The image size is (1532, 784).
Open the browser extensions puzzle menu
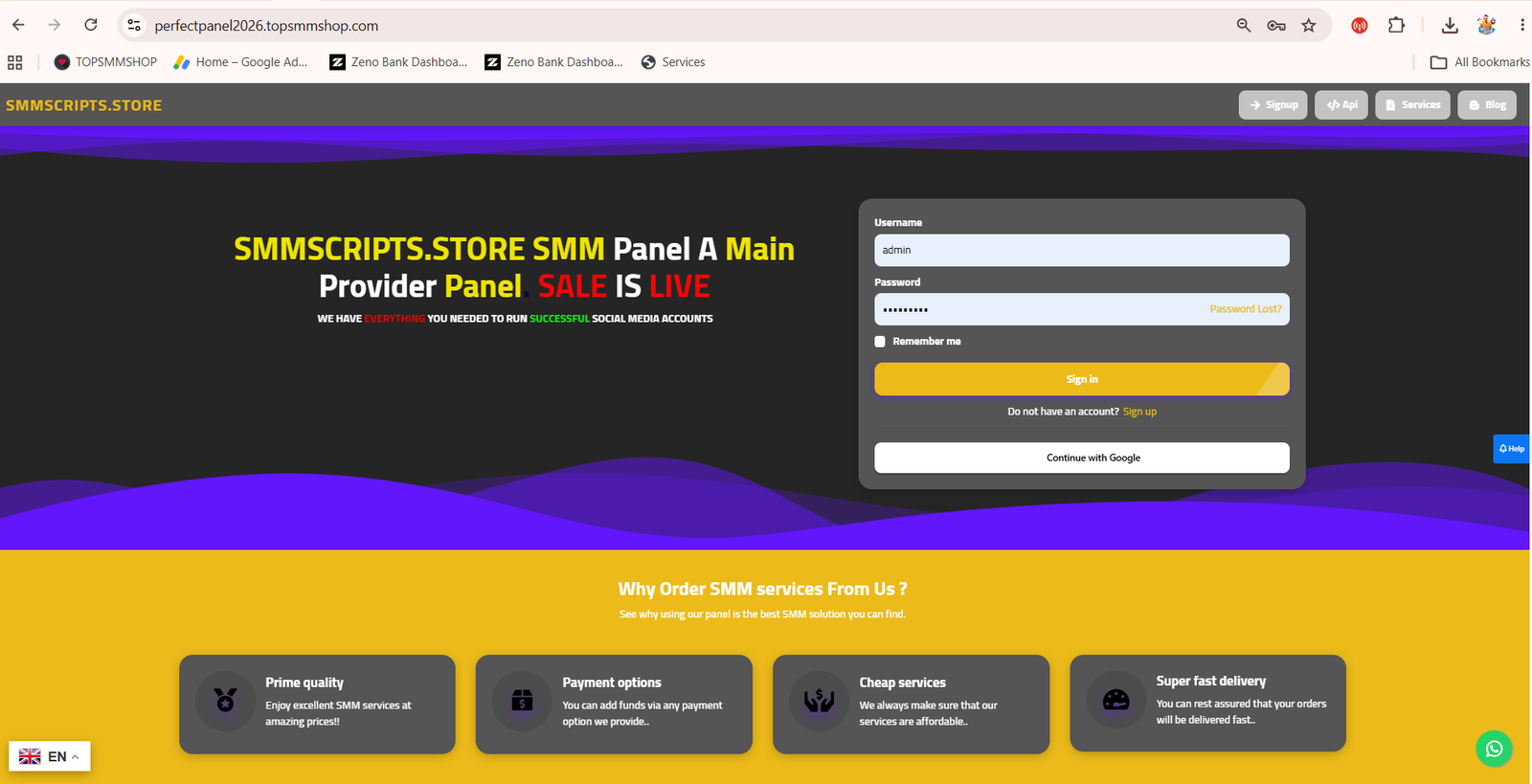tap(1396, 26)
